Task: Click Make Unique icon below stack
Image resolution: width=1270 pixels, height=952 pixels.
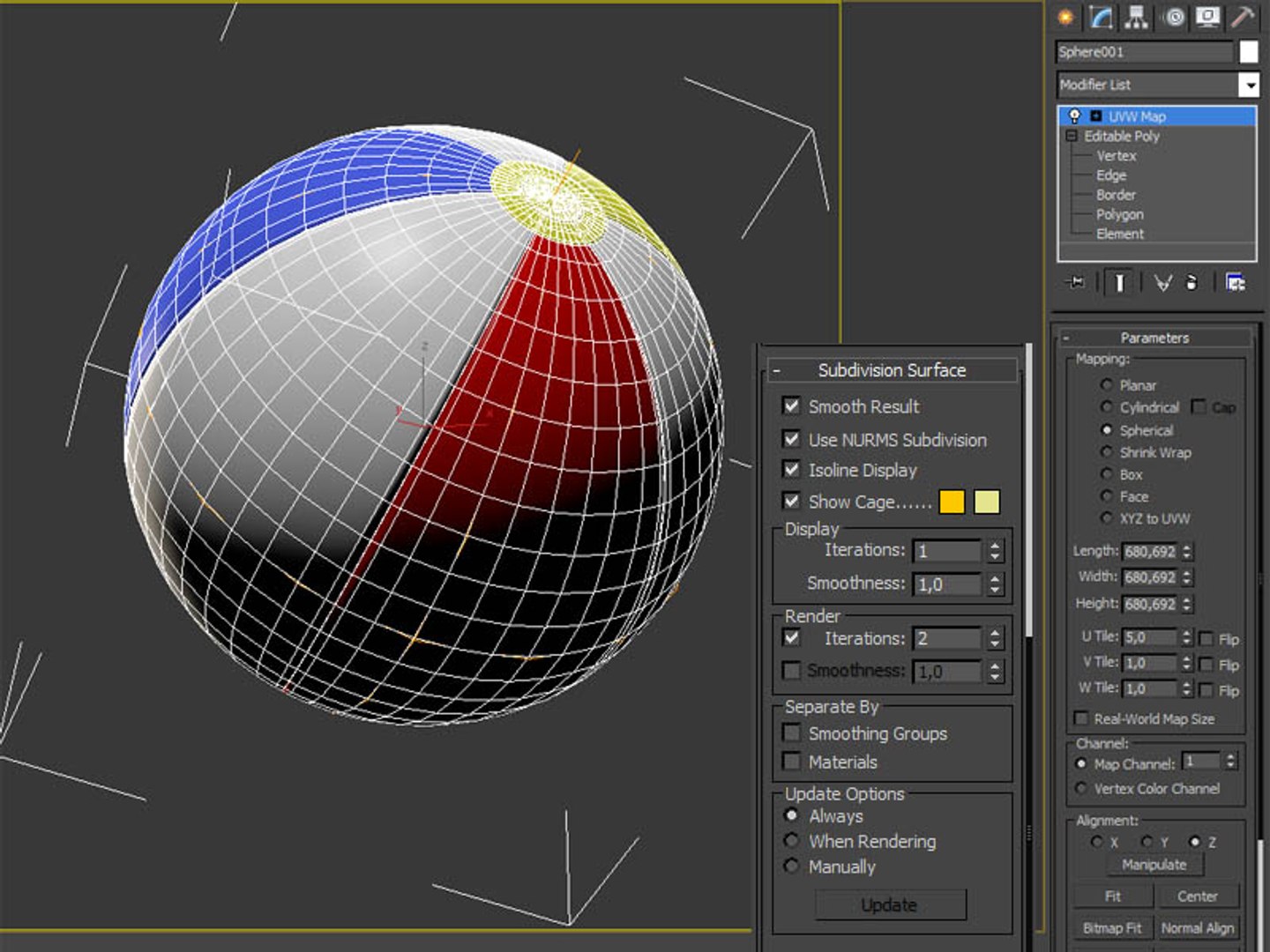Action: coord(1163,282)
